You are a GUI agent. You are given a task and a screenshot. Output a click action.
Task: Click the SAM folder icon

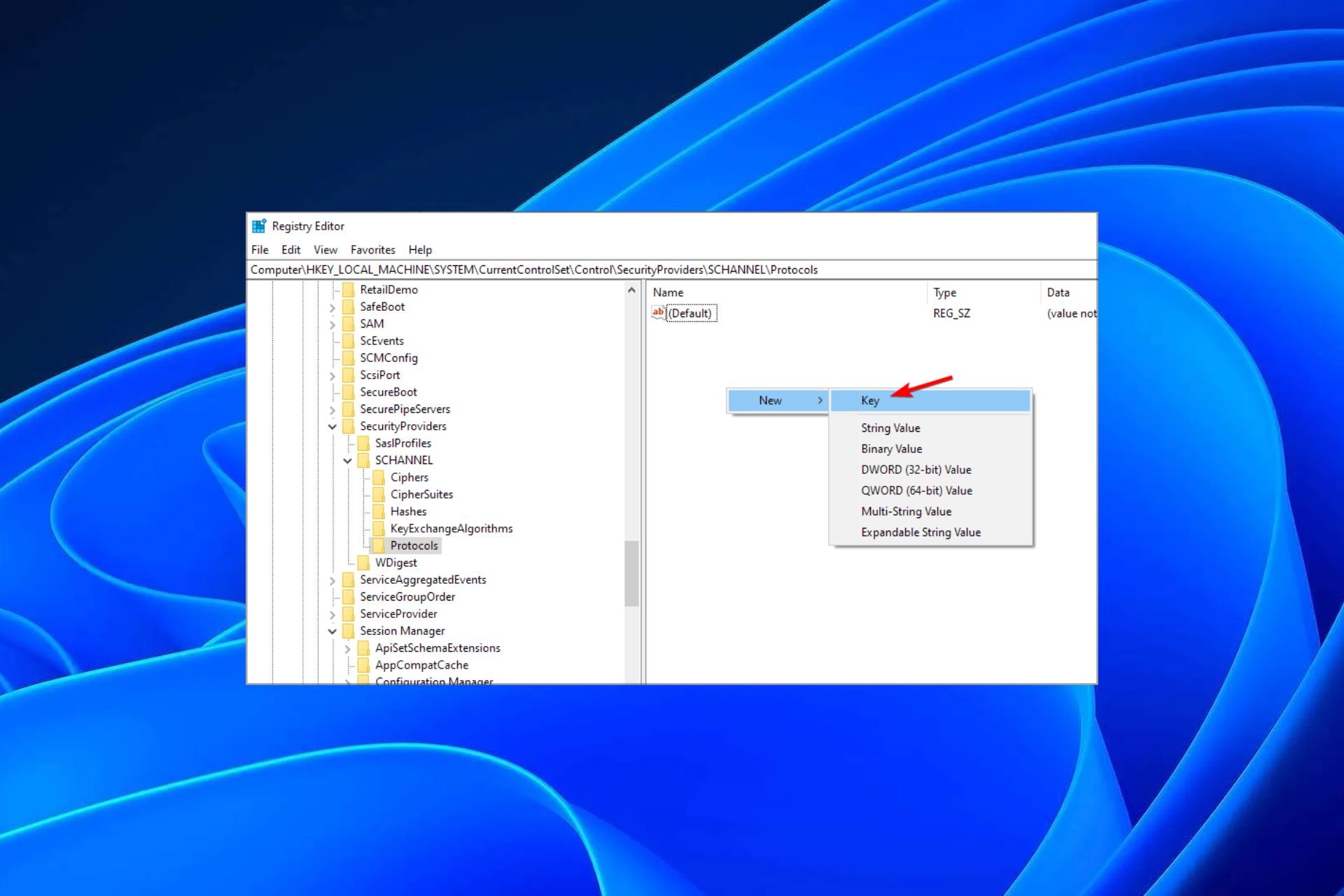point(349,324)
